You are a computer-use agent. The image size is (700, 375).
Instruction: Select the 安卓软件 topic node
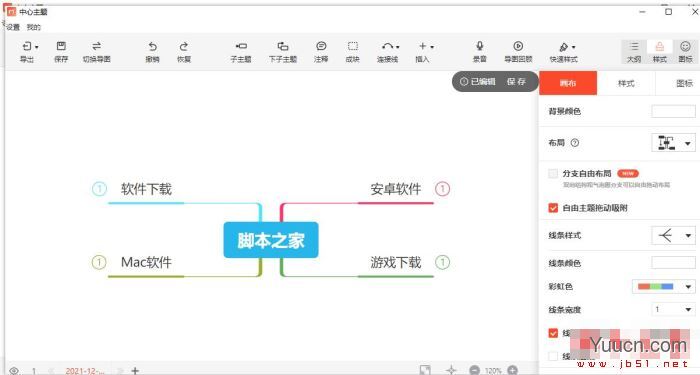(x=396, y=189)
